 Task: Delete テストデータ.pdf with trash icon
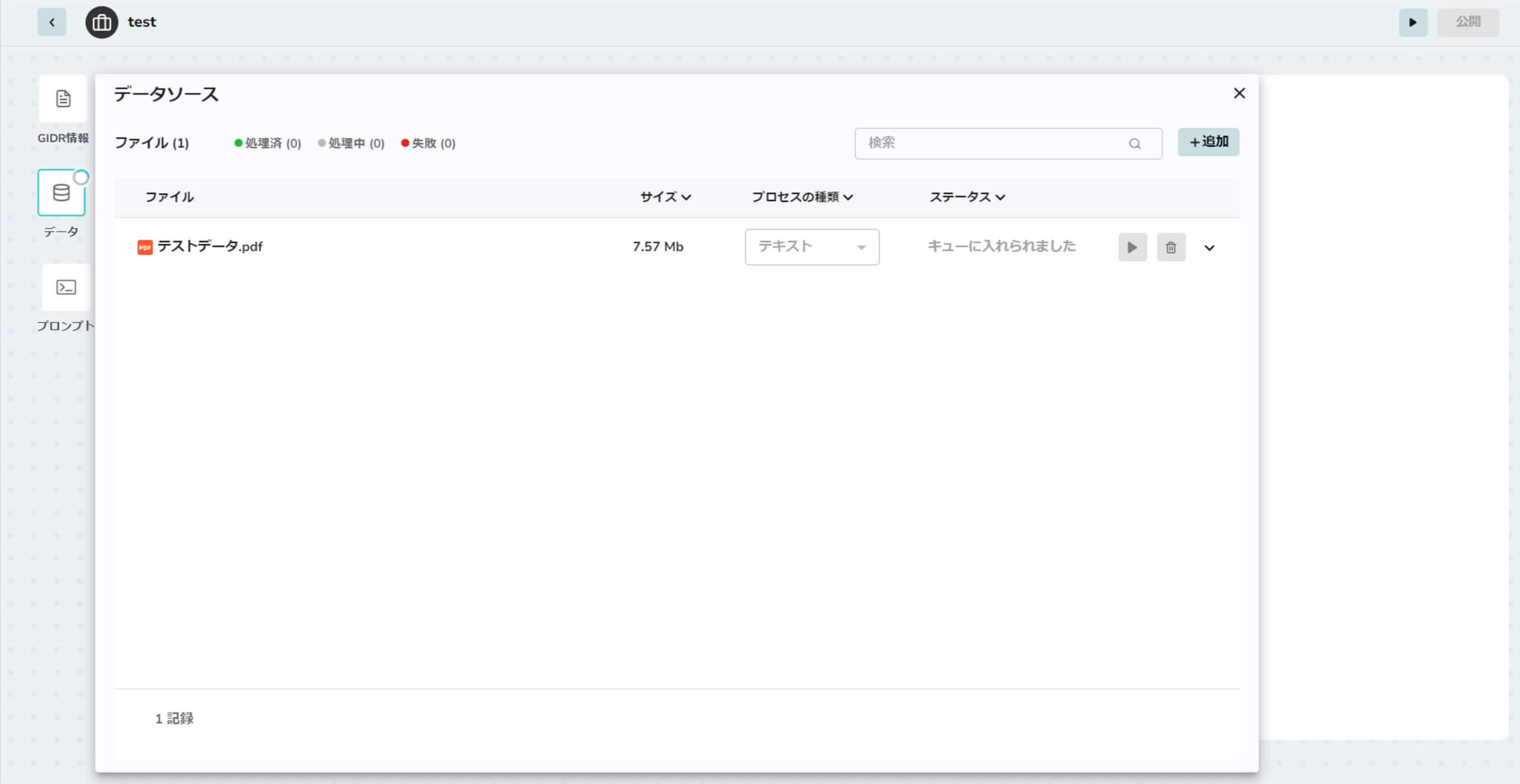pos(1171,248)
